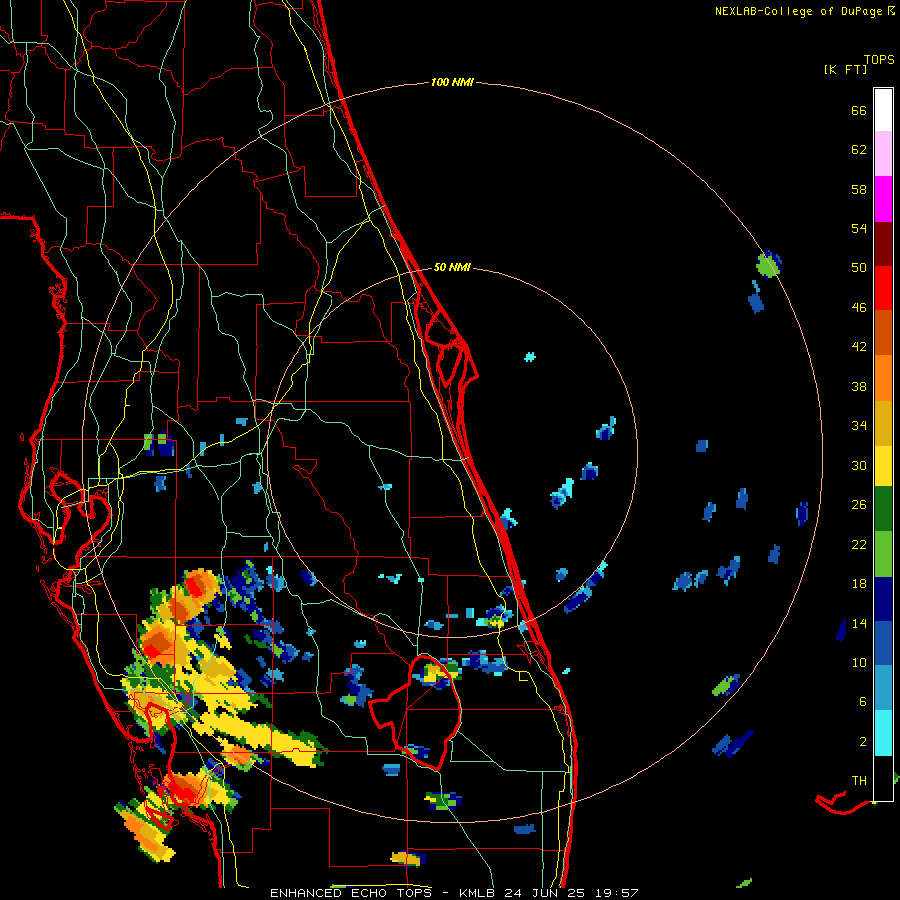This screenshot has height=900, width=900.
Task: Click the 46 value on the legend scale
Action: (x=859, y=308)
